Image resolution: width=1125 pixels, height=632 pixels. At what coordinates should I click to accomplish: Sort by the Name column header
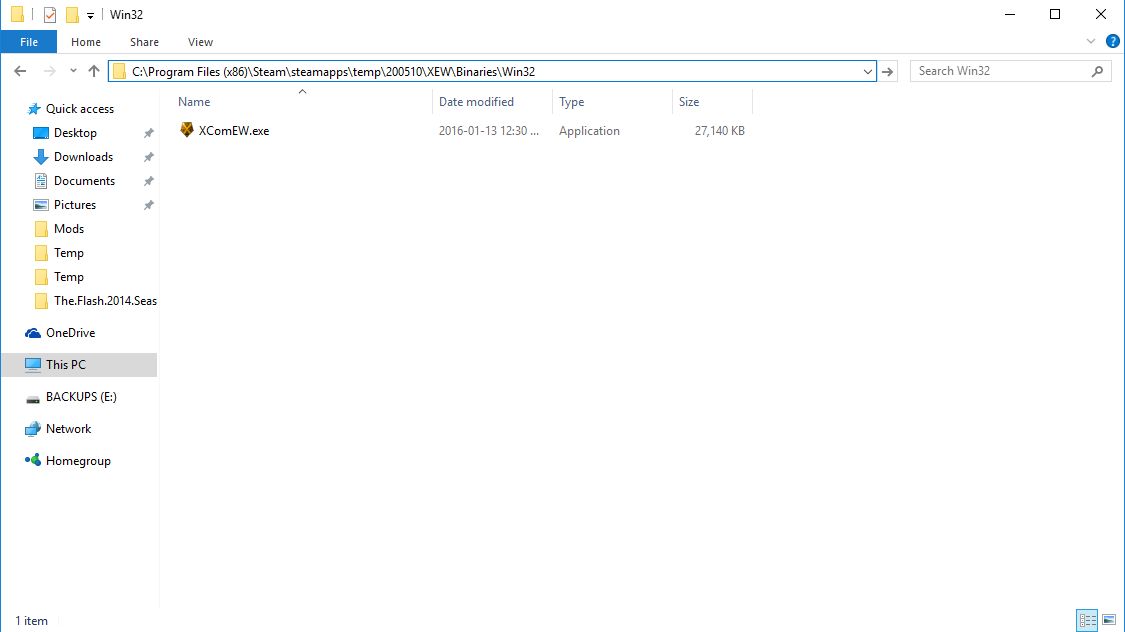(x=194, y=102)
